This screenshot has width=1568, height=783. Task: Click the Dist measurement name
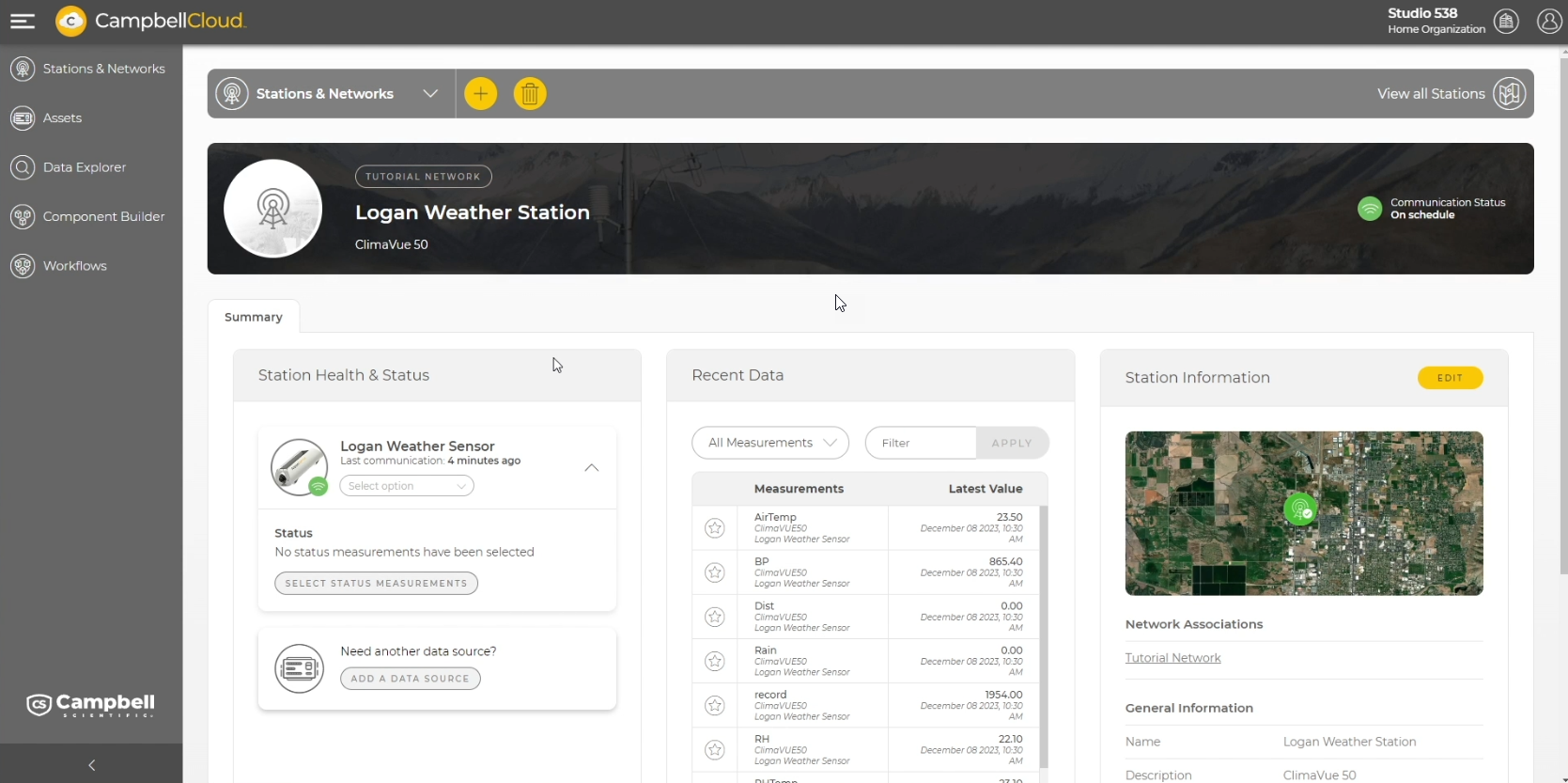coord(765,606)
